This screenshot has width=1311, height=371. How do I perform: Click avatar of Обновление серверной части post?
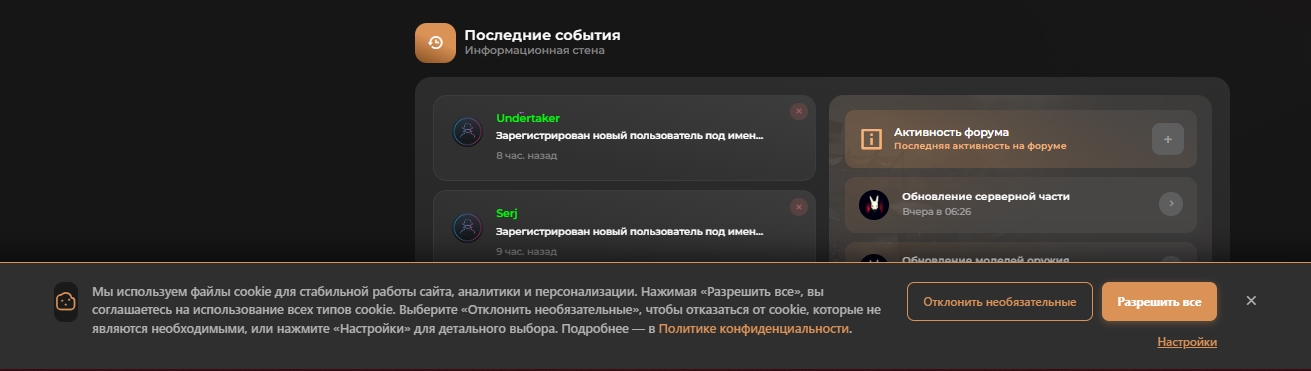[x=874, y=205]
